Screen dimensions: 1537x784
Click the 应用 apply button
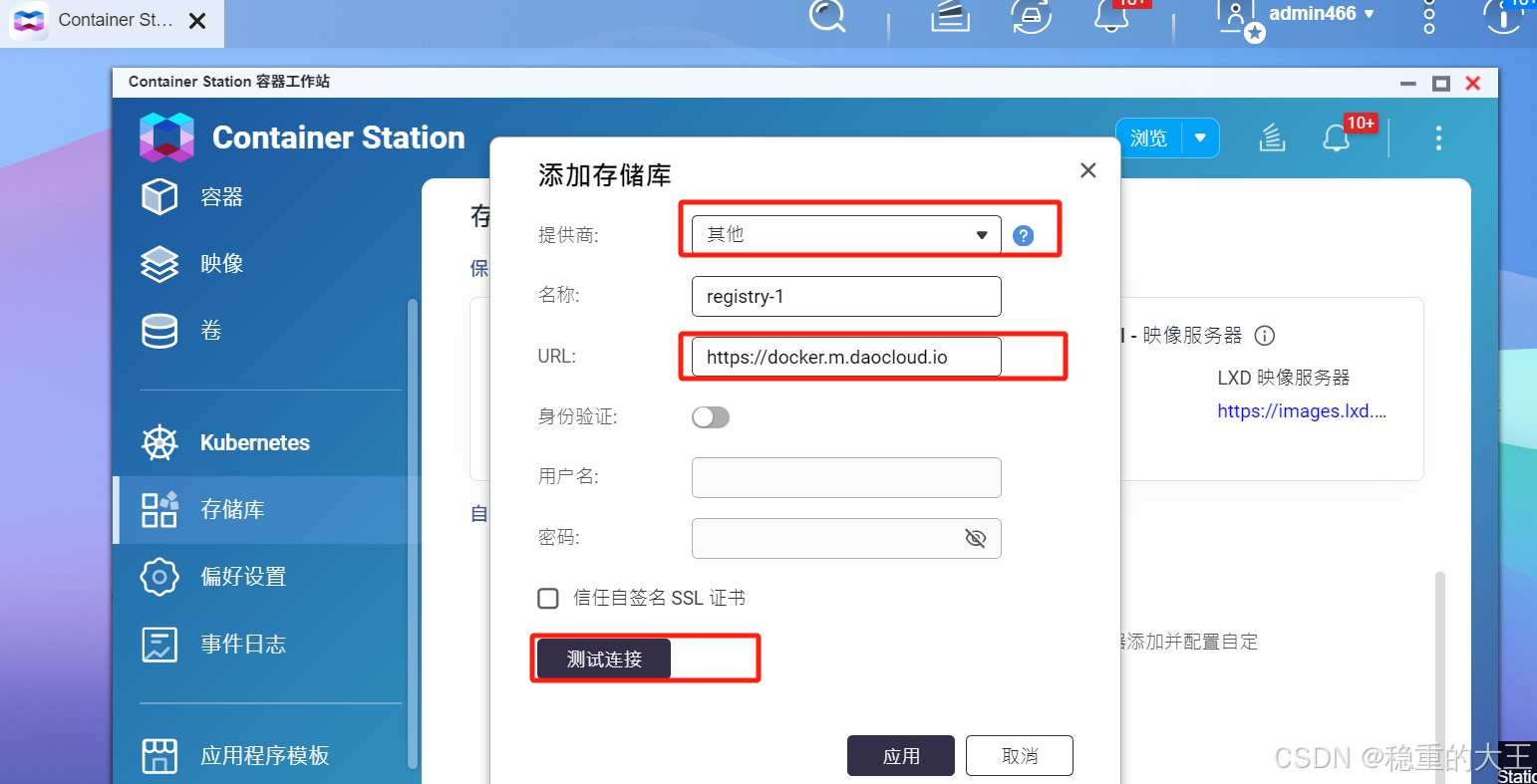[x=901, y=756]
